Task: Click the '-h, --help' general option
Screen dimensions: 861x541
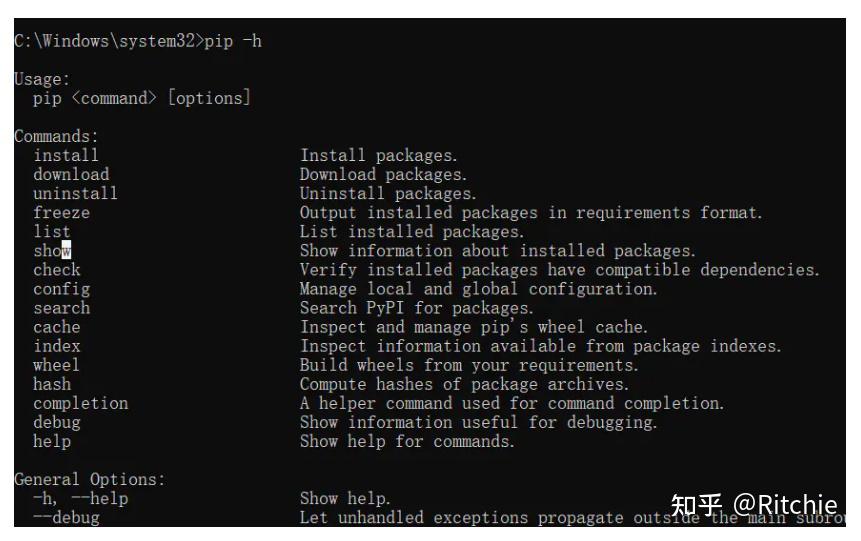Action: [81, 499]
